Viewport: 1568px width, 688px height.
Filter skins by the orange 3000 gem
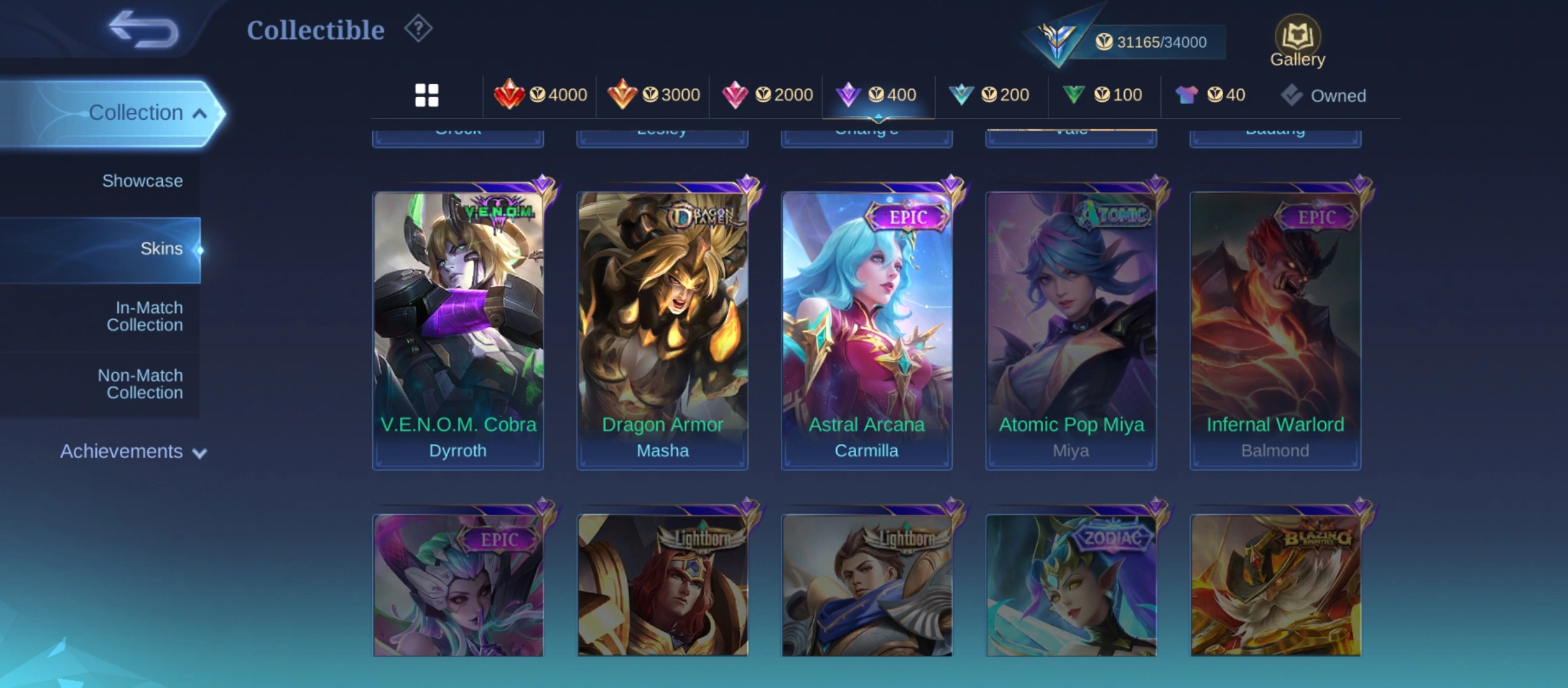653,94
